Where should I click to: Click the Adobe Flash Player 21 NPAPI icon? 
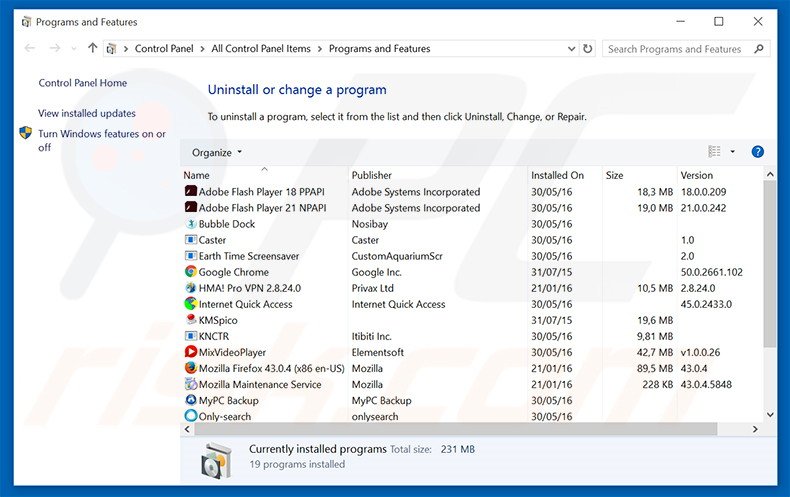pyautogui.click(x=190, y=208)
